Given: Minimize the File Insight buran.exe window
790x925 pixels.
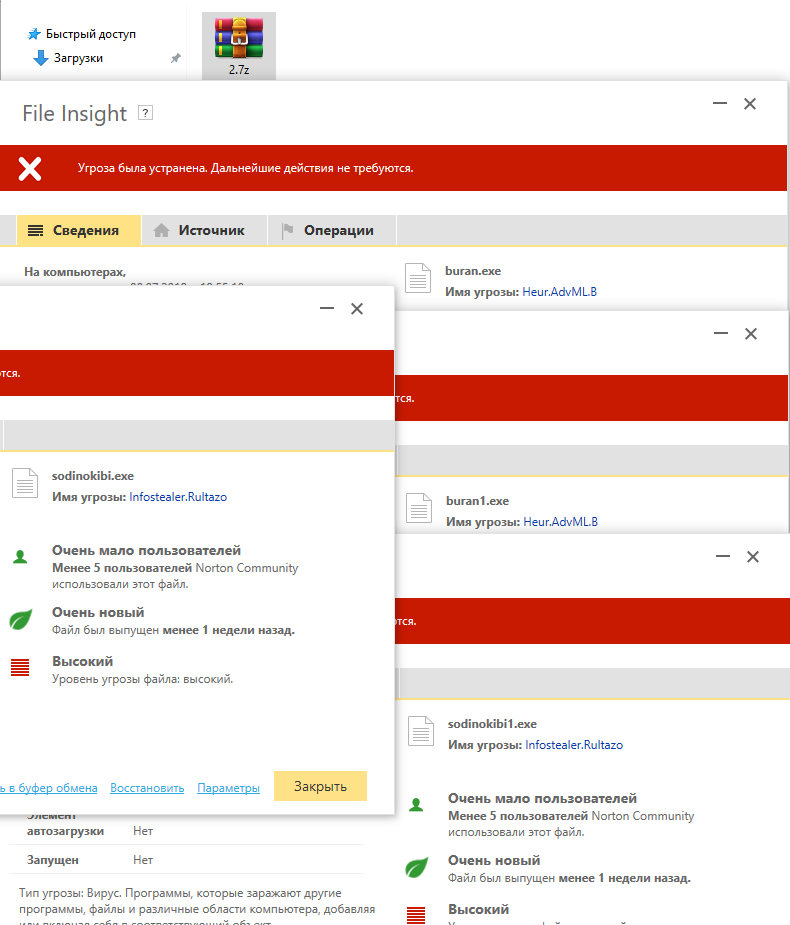Looking at the screenshot, I should (x=720, y=103).
